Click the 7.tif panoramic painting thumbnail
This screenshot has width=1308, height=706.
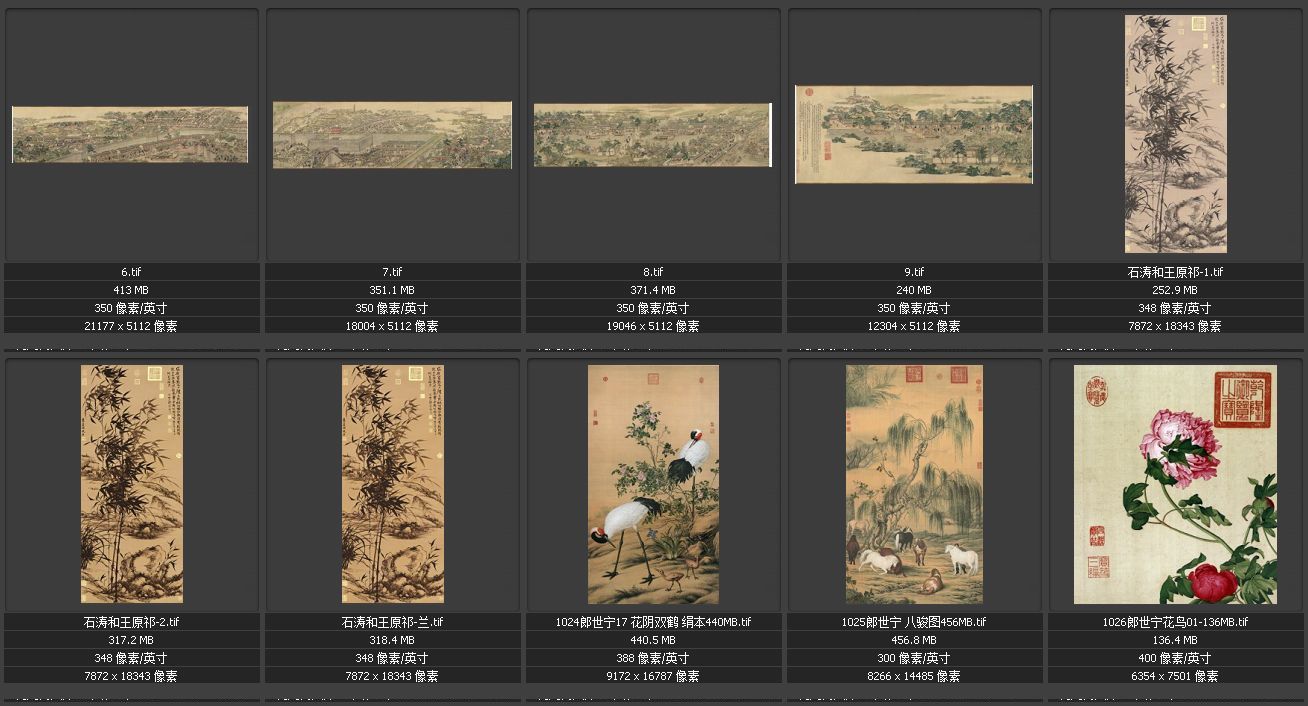[392, 134]
